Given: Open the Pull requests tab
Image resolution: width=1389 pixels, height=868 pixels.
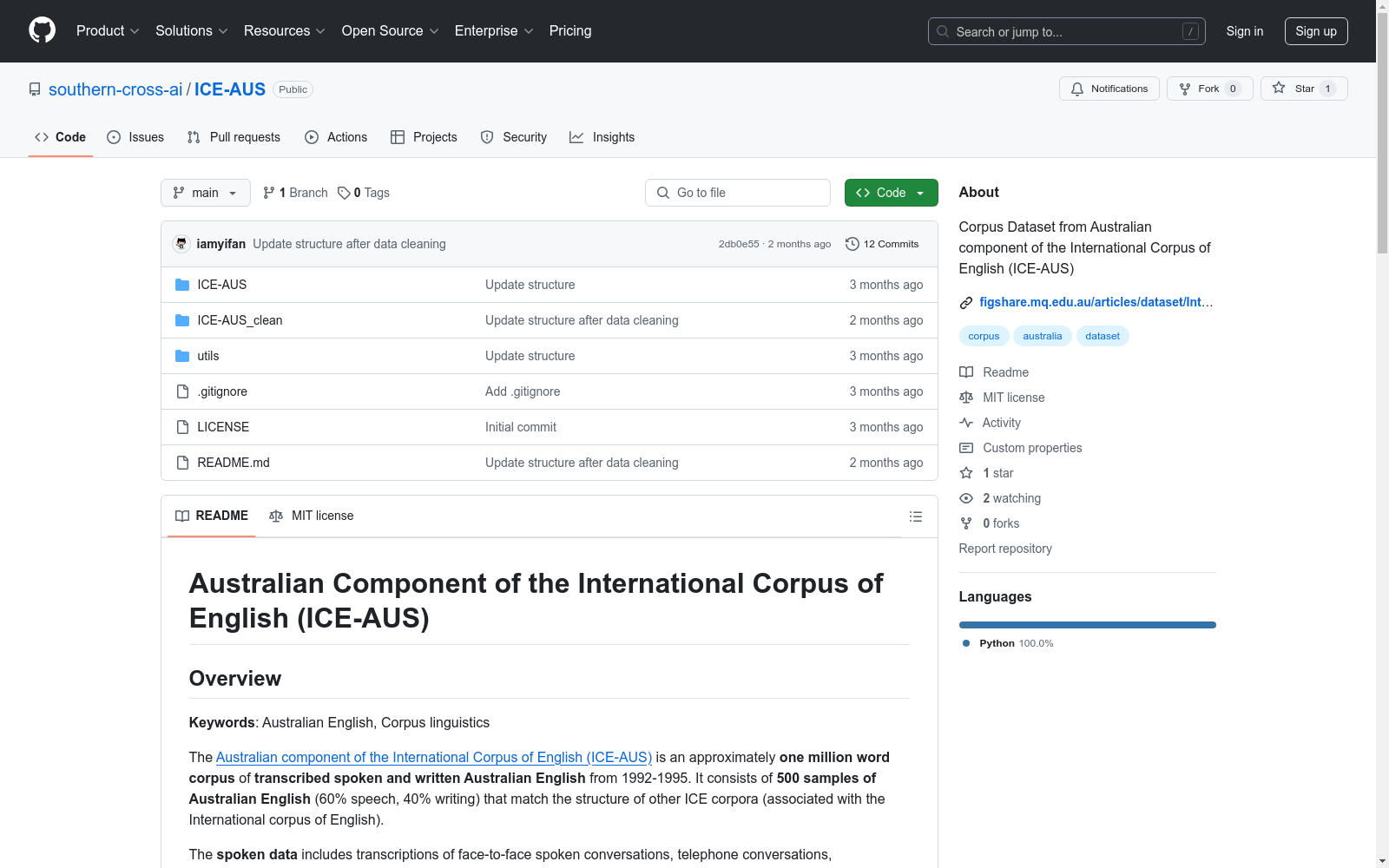Looking at the screenshot, I should [x=234, y=137].
